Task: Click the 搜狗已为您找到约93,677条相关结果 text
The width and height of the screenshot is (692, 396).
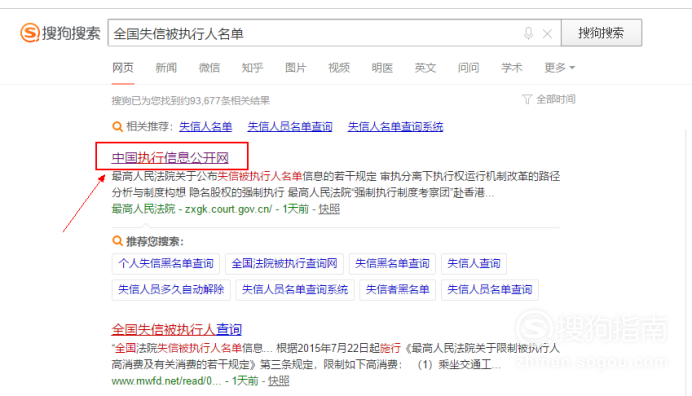Action: coord(191,101)
